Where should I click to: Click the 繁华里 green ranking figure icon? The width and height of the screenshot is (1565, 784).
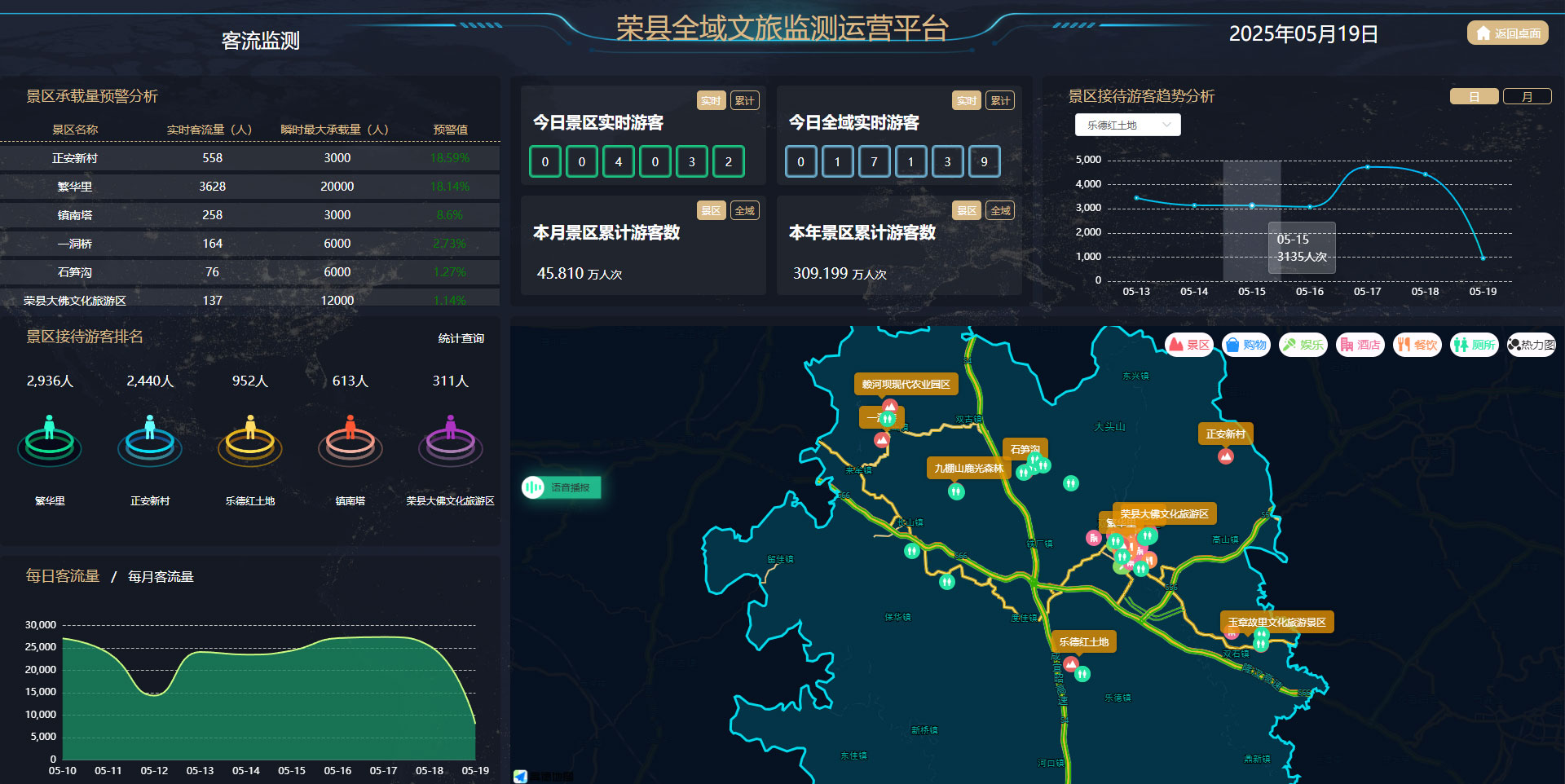(50, 440)
